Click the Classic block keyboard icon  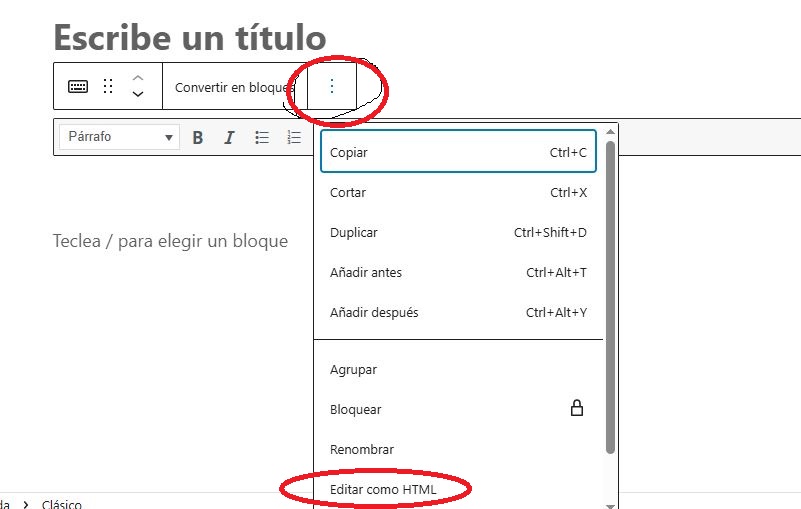coord(78,86)
